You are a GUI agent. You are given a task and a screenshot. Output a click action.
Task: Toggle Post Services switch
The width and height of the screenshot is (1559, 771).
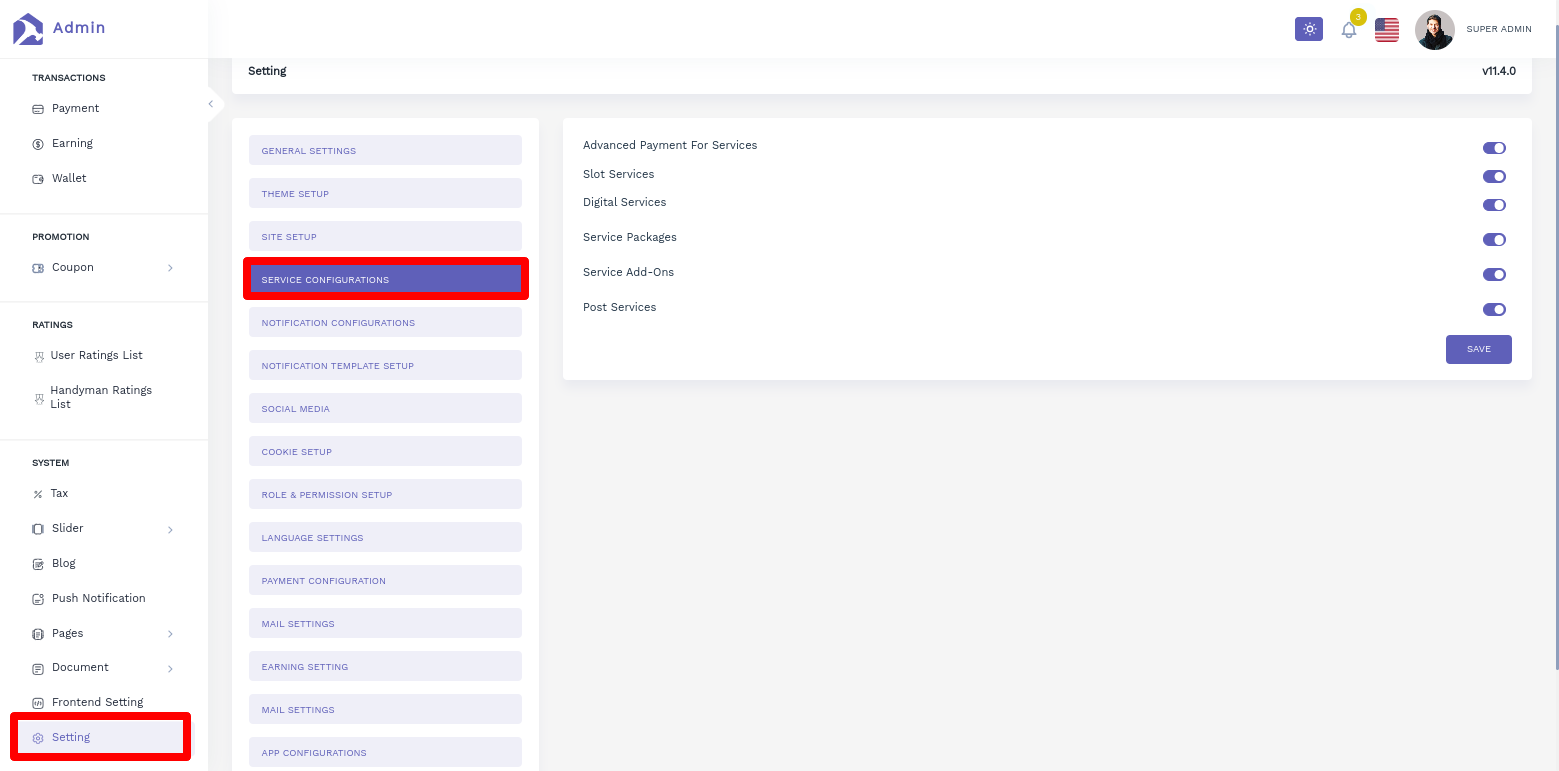1494,310
